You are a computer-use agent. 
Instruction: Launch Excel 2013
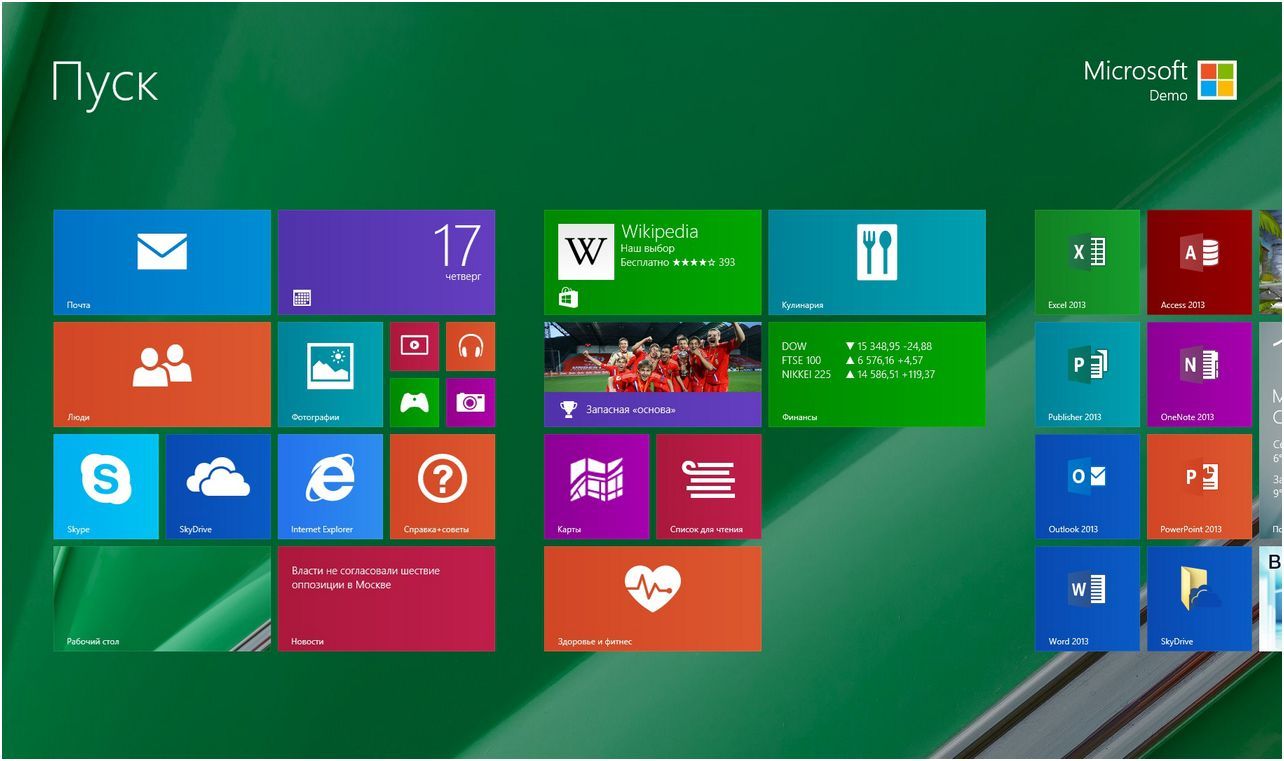point(1086,262)
